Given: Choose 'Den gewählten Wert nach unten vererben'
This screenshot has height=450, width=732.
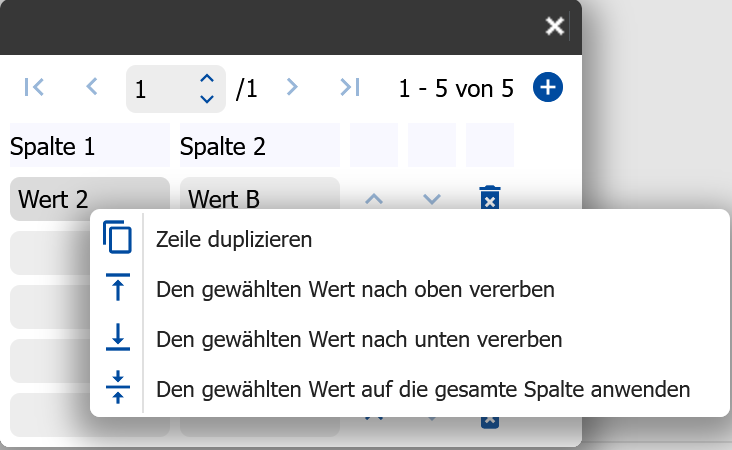Looking at the screenshot, I should (x=359, y=339).
